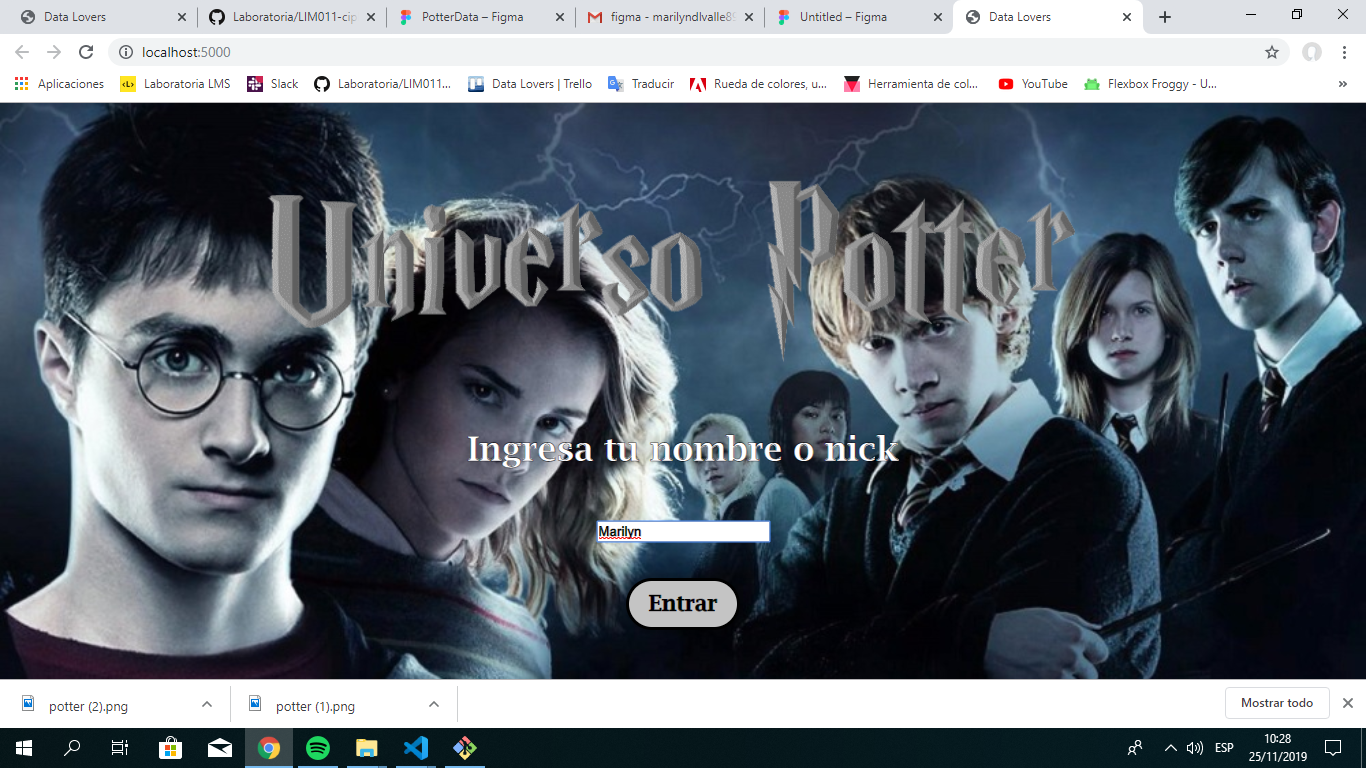
Task: Open the Chrome three-dot menu
Action: [x=1344, y=52]
